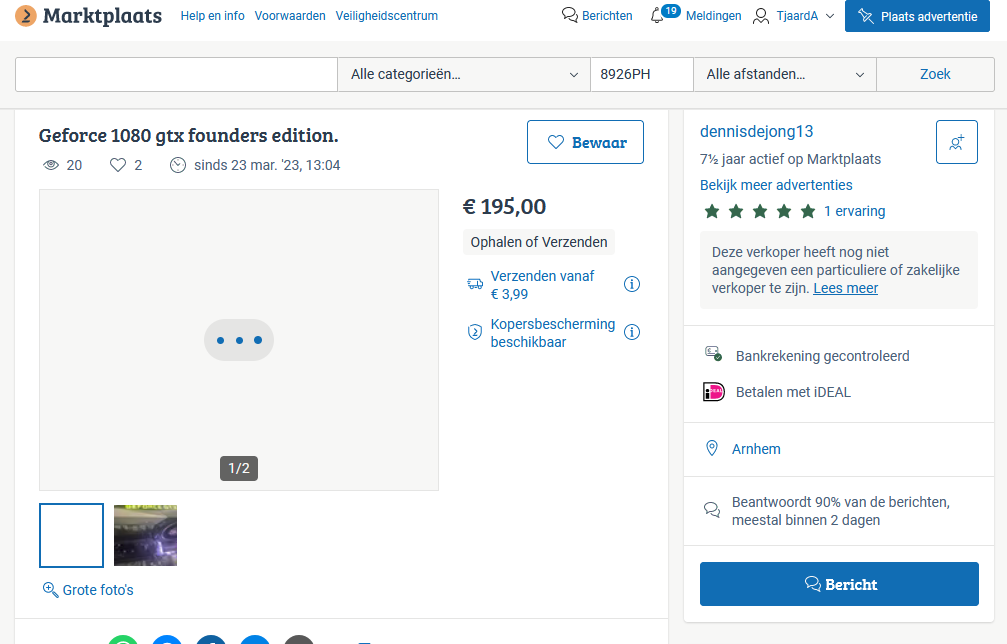Viewport: 1007px width, 644px height.
Task: Click the clock icon by listing date
Action: coord(178,165)
